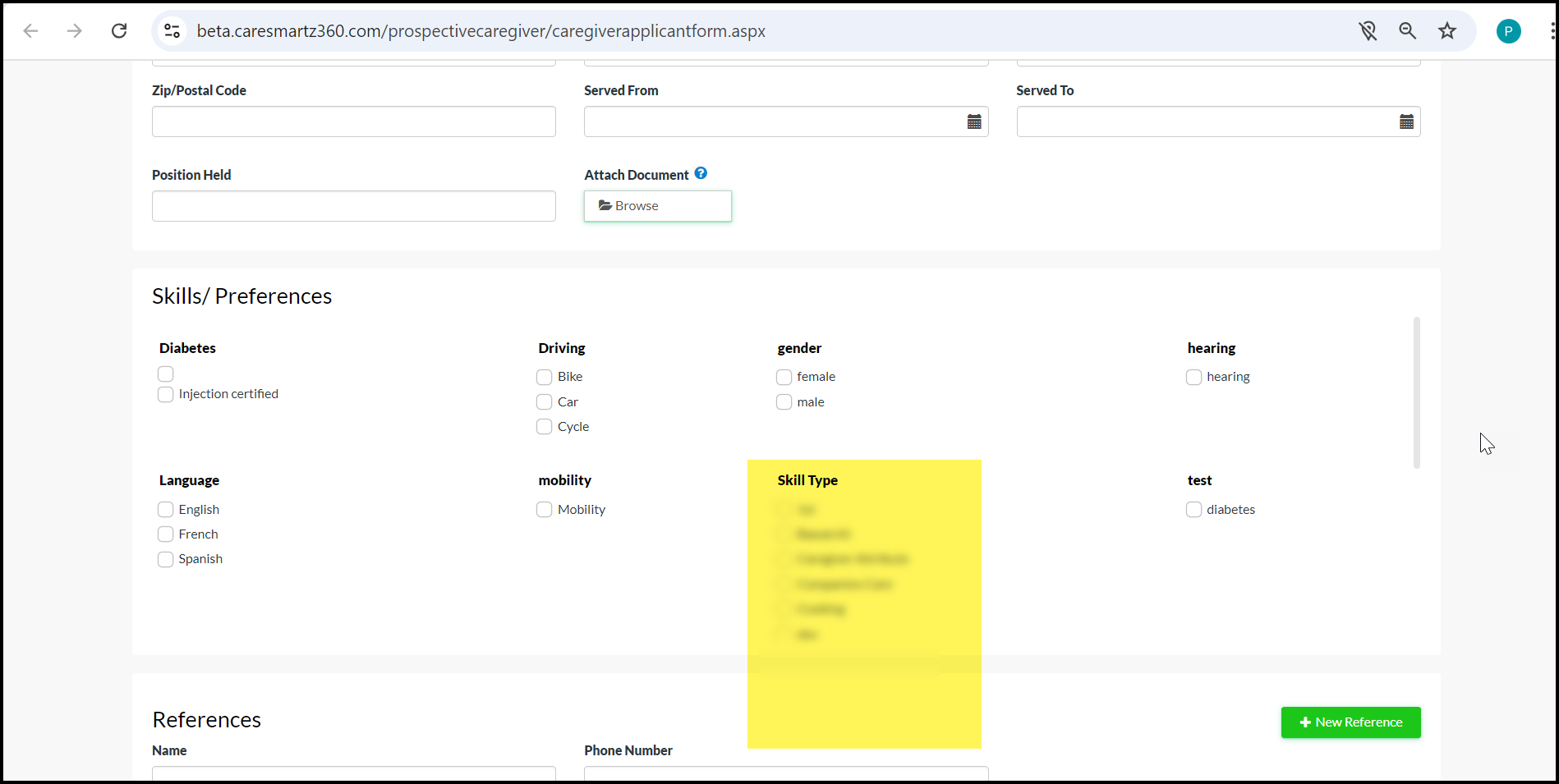Open the Served From calendar picker
1559x784 pixels.
coord(974,122)
